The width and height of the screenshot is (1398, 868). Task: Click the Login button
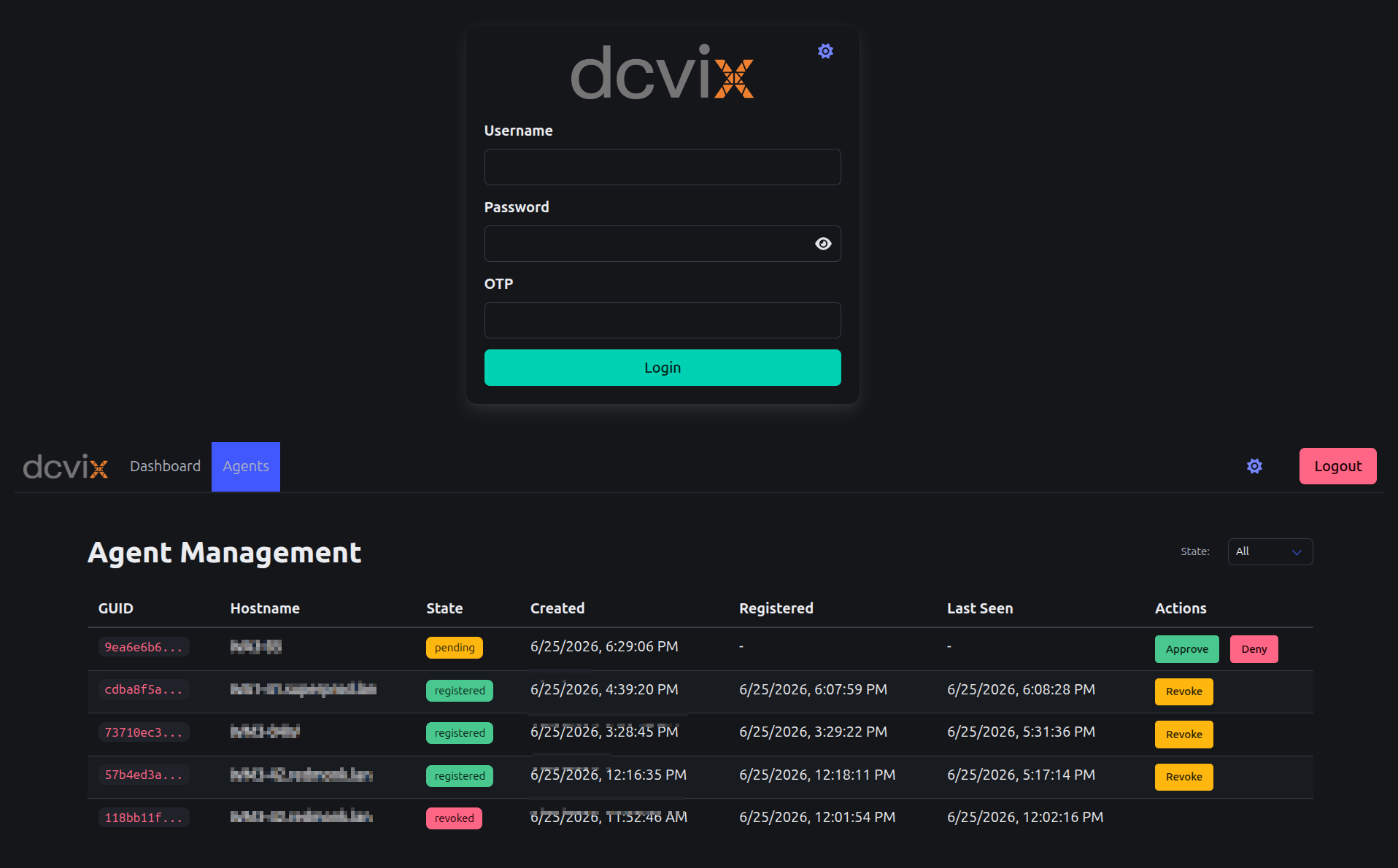click(x=663, y=368)
